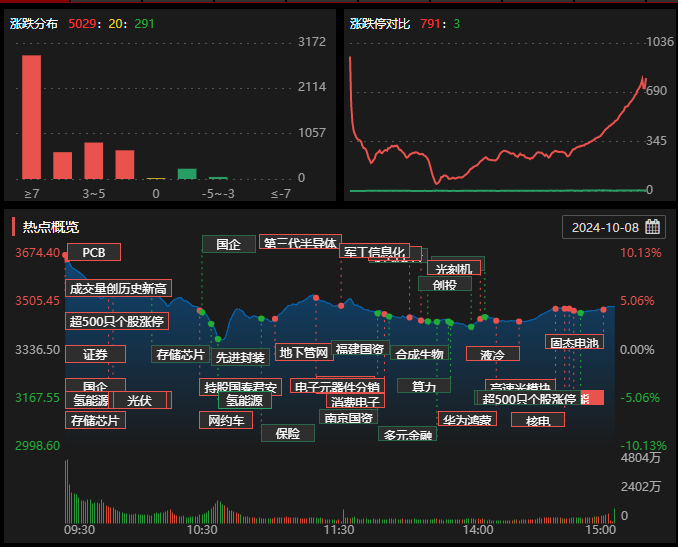
Task: Open the 合成生物 tag
Action: click(419, 354)
